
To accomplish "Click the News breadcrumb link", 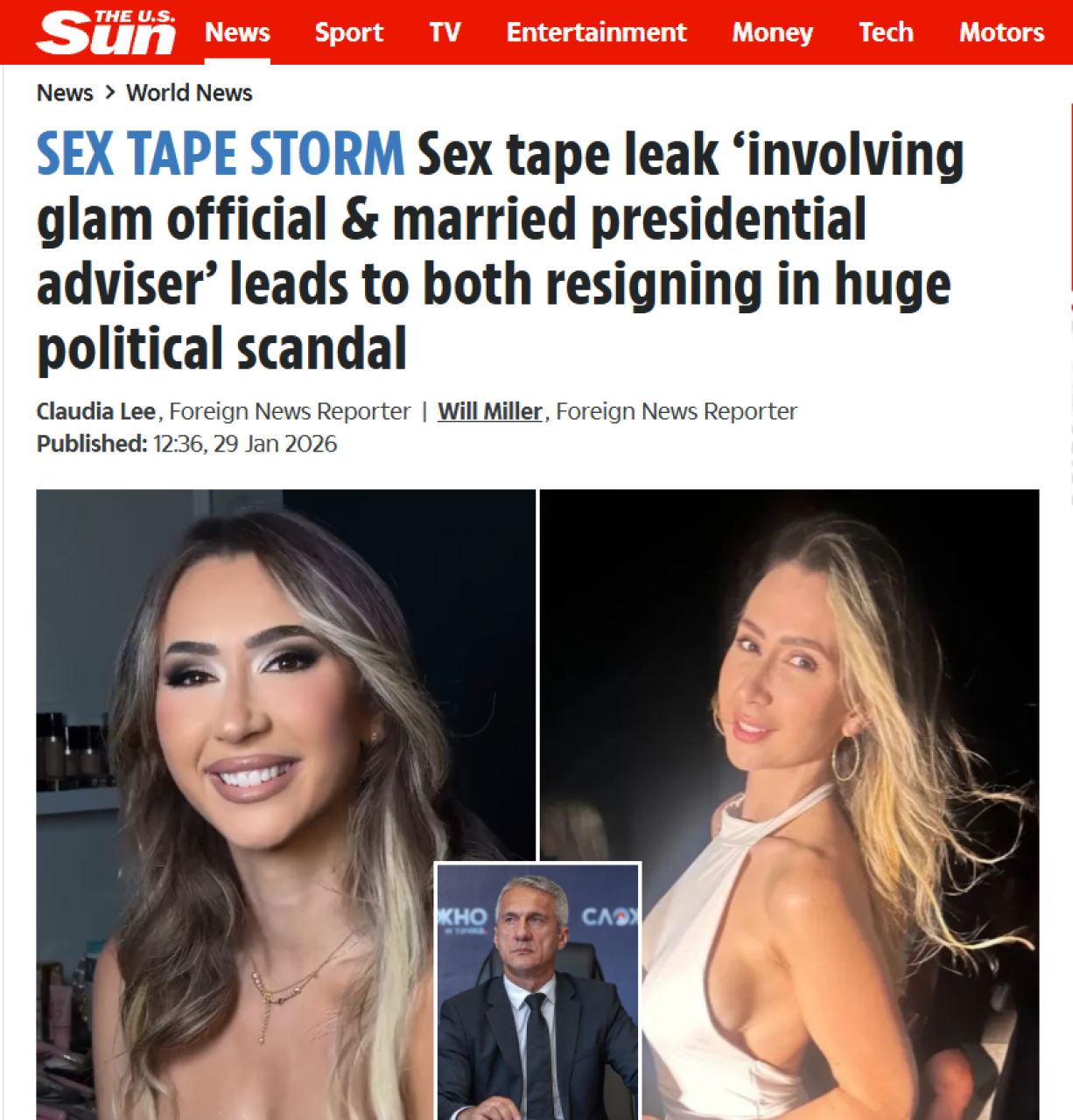I will [x=65, y=93].
